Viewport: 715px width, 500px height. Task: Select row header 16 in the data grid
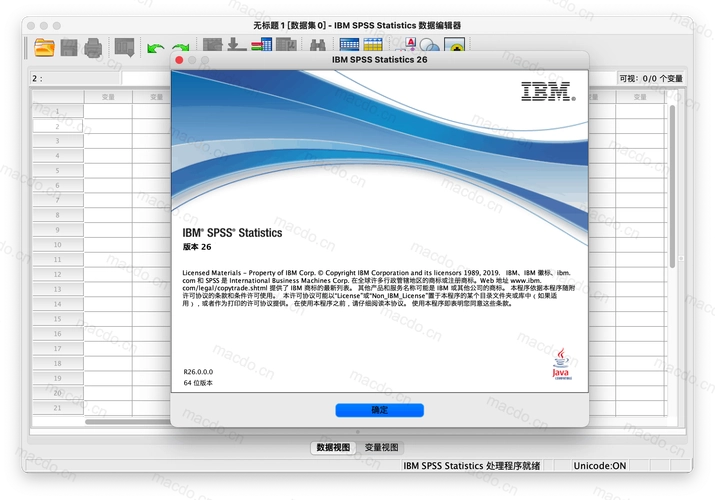[x=57, y=334]
